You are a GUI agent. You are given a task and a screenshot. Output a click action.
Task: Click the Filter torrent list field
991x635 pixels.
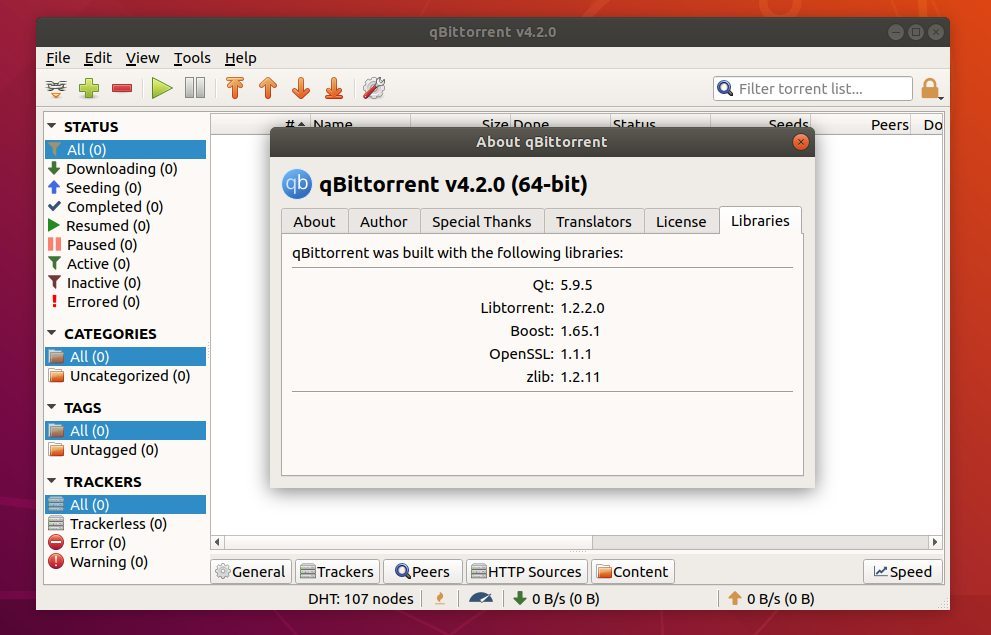813,88
